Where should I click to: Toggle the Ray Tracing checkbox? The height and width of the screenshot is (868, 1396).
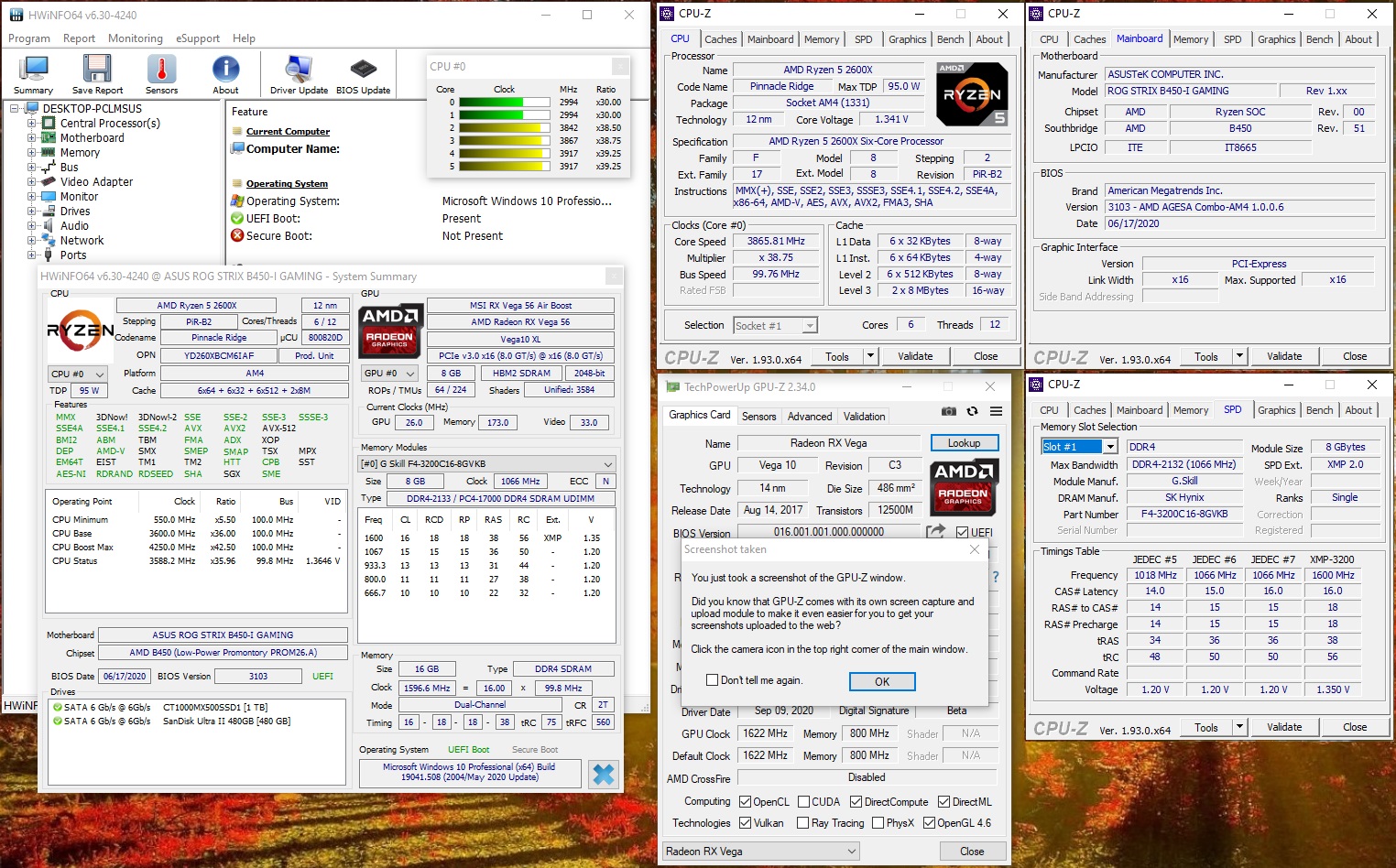click(803, 822)
